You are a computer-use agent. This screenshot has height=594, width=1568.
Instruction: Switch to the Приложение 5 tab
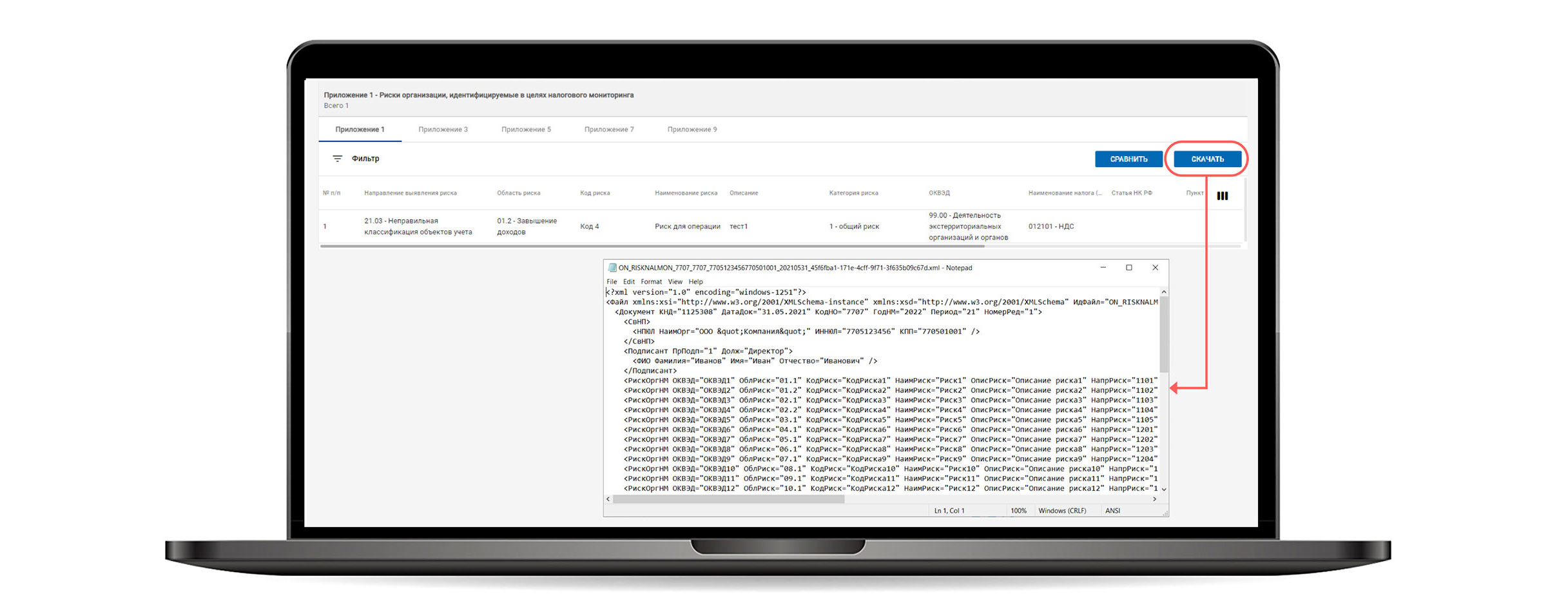526,130
